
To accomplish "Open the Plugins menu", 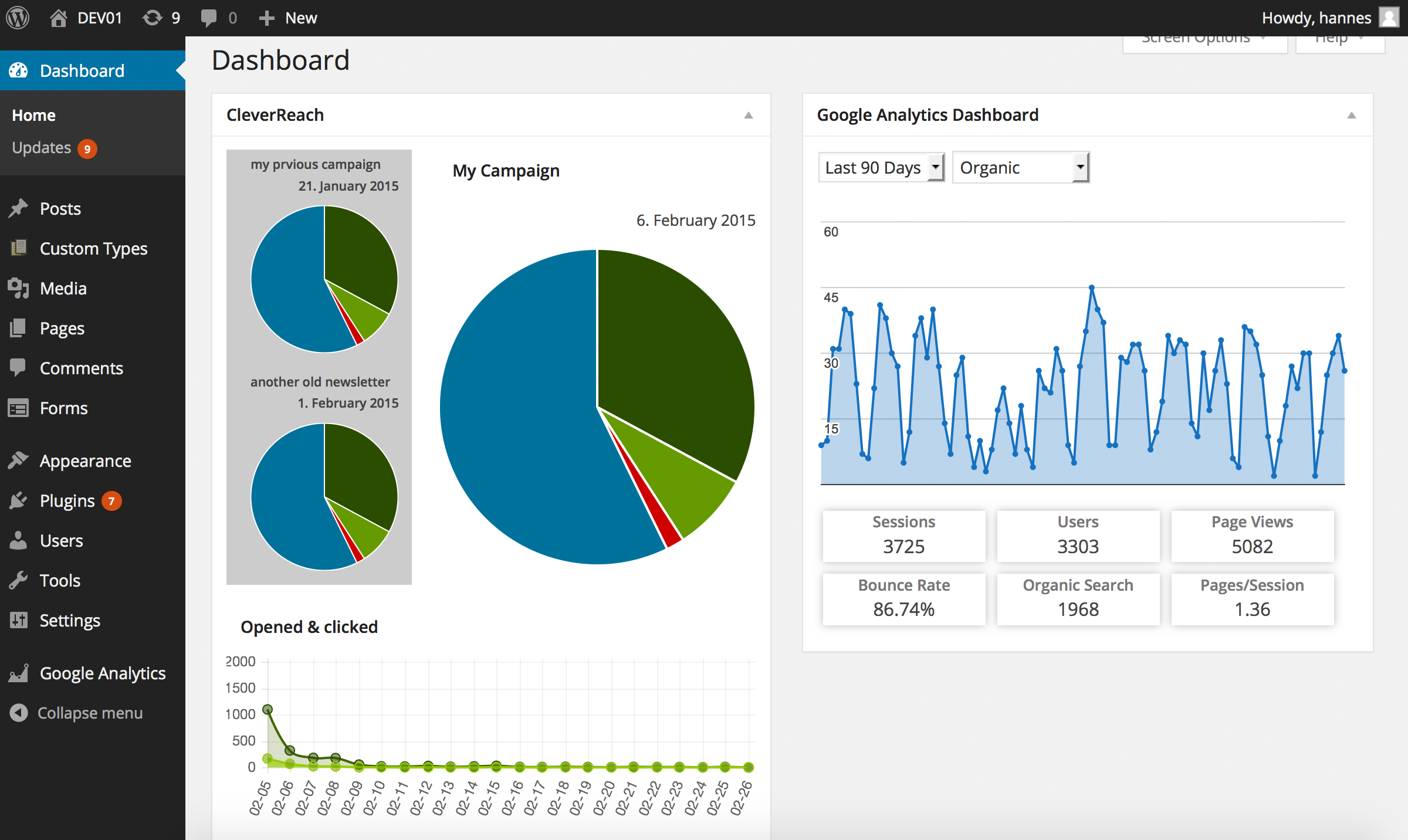I will [93, 500].
